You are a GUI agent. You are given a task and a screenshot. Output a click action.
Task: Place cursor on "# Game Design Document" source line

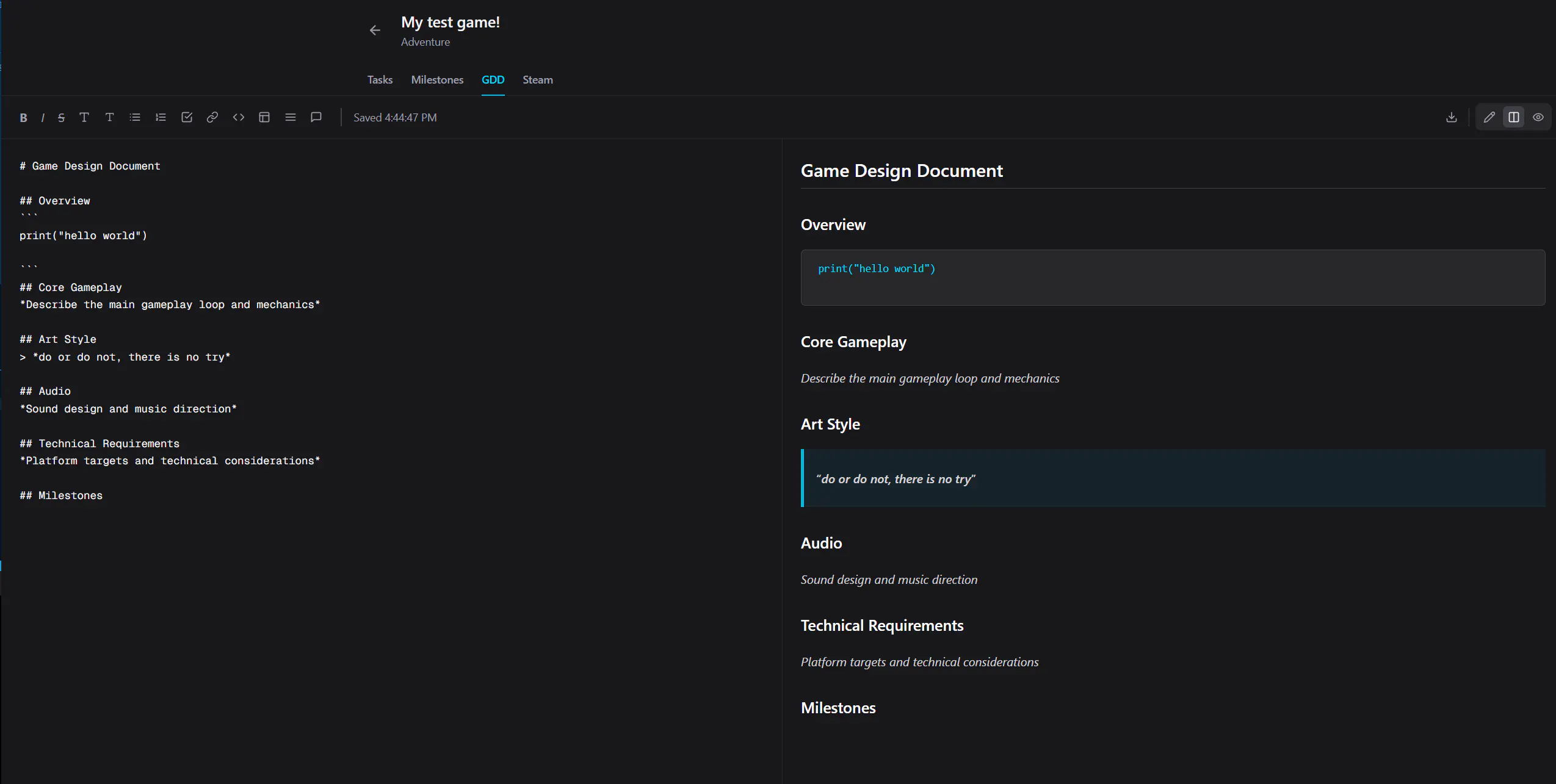(90, 166)
